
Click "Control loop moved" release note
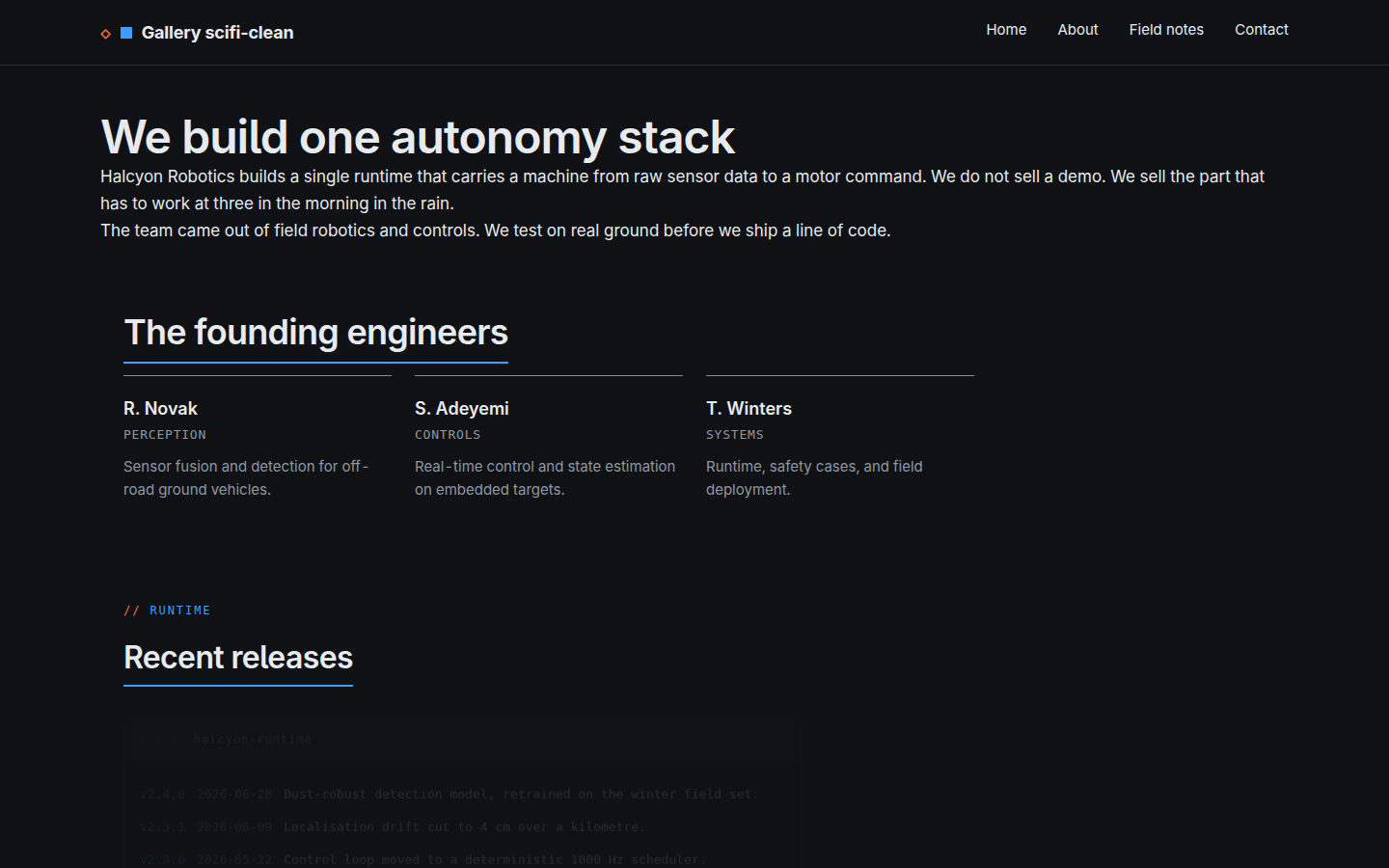pos(495,860)
